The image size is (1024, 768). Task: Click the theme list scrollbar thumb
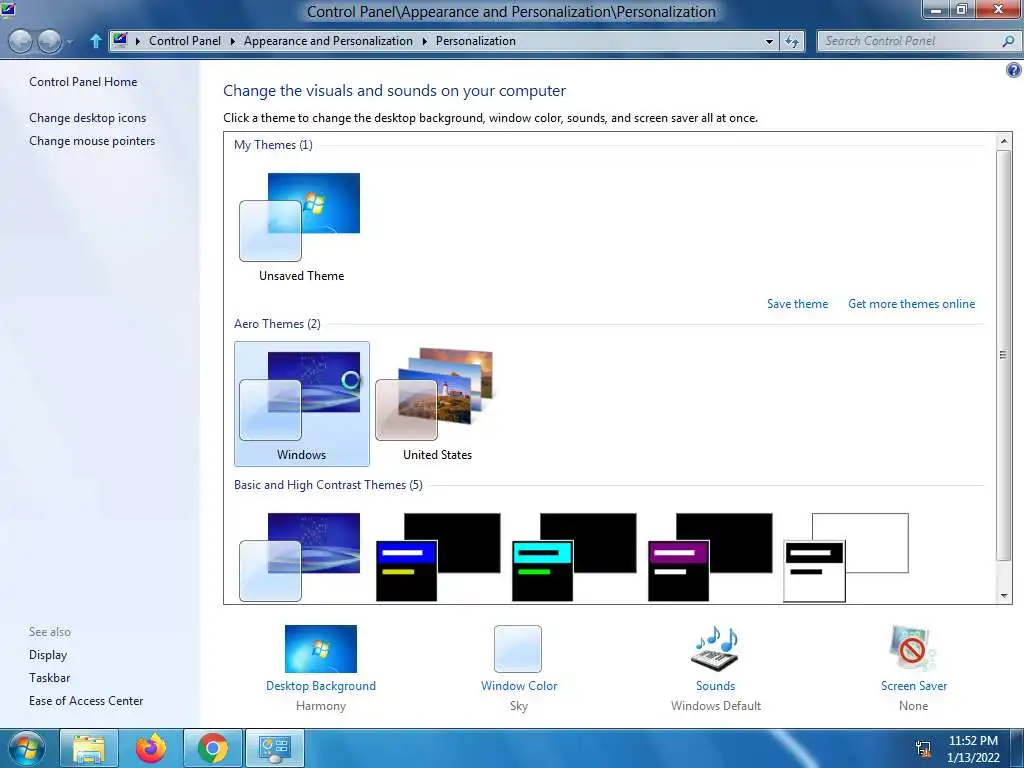tap(1004, 355)
